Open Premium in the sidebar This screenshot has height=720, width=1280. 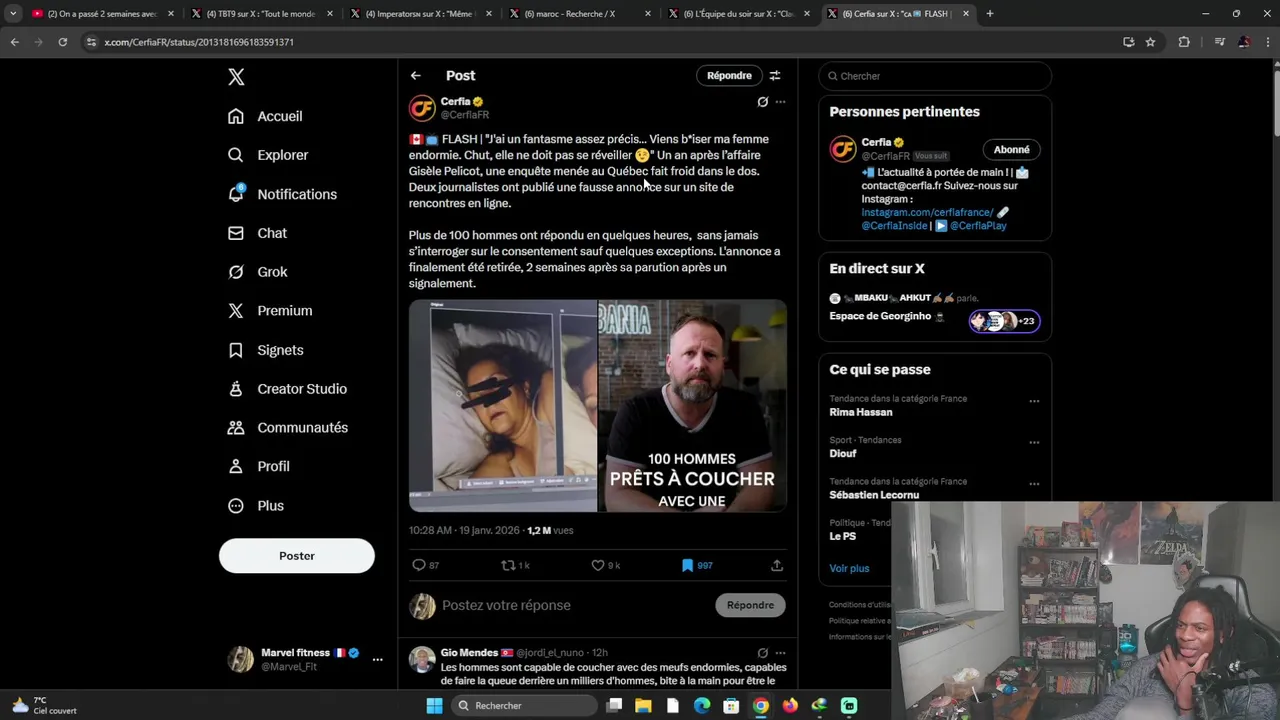pos(270,311)
